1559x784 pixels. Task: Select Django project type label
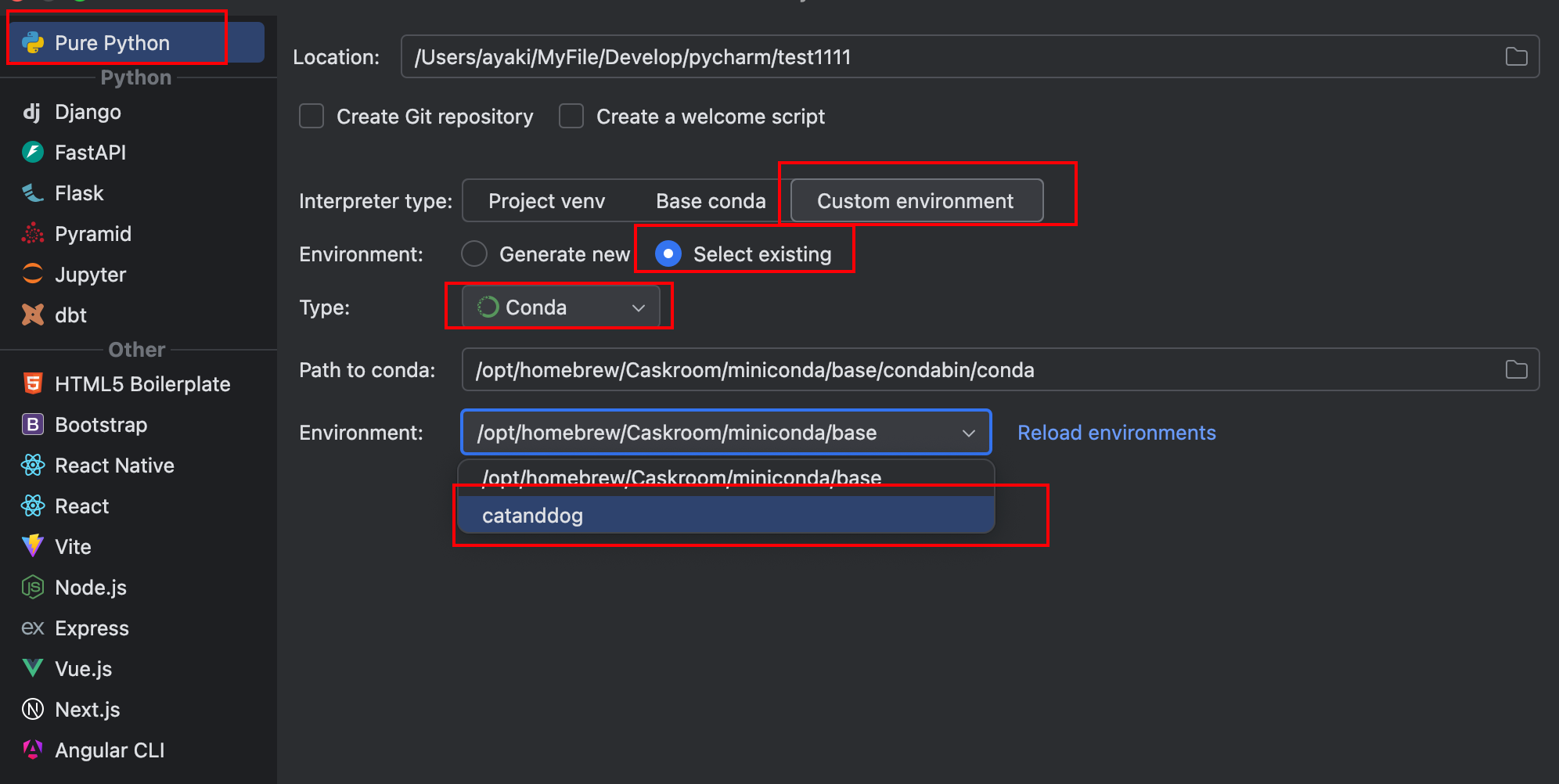pyautogui.click(x=88, y=112)
